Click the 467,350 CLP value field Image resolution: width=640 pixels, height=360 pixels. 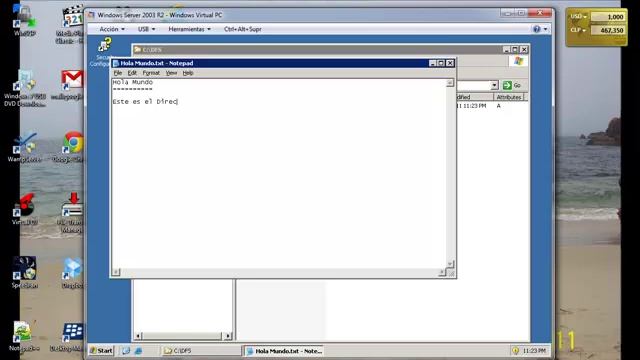click(607, 30)
